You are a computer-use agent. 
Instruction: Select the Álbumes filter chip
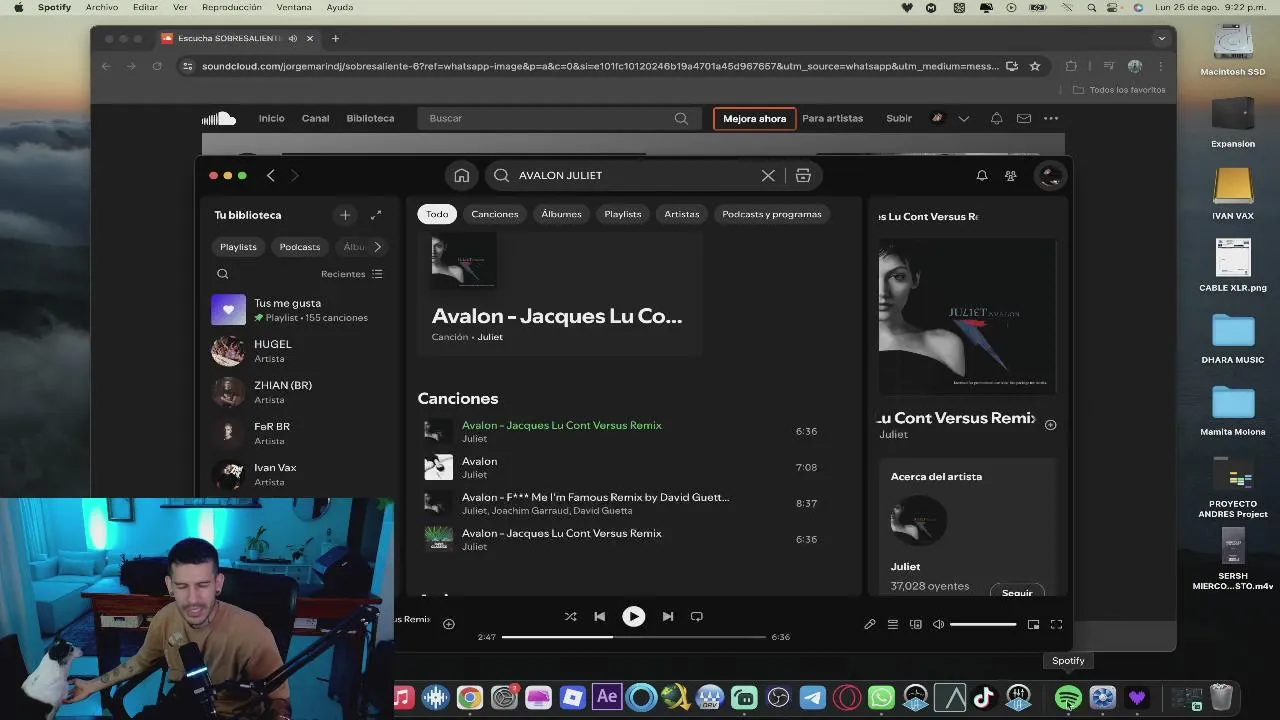coord(561,214)
